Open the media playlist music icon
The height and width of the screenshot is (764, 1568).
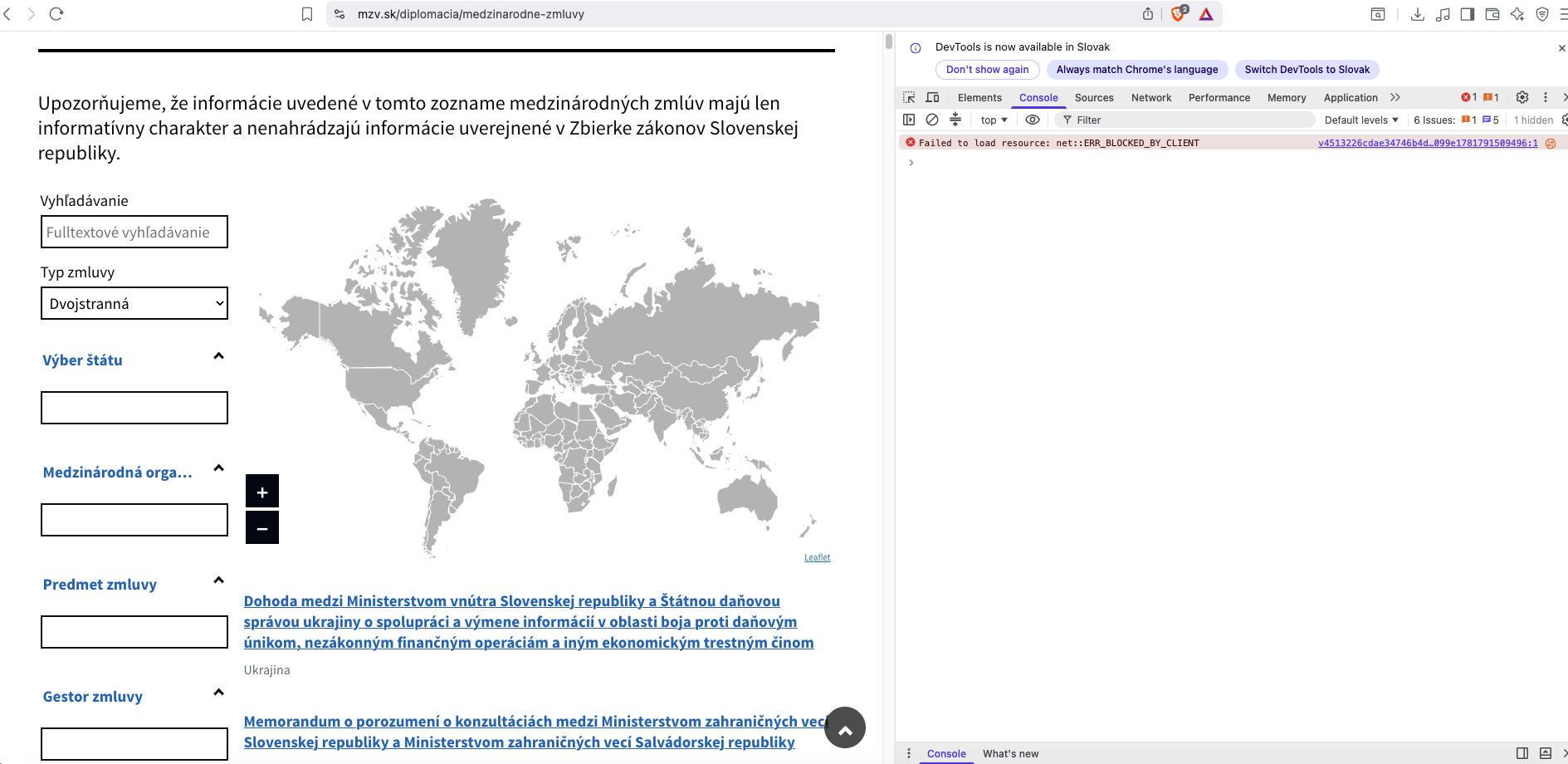point(1443,14)
